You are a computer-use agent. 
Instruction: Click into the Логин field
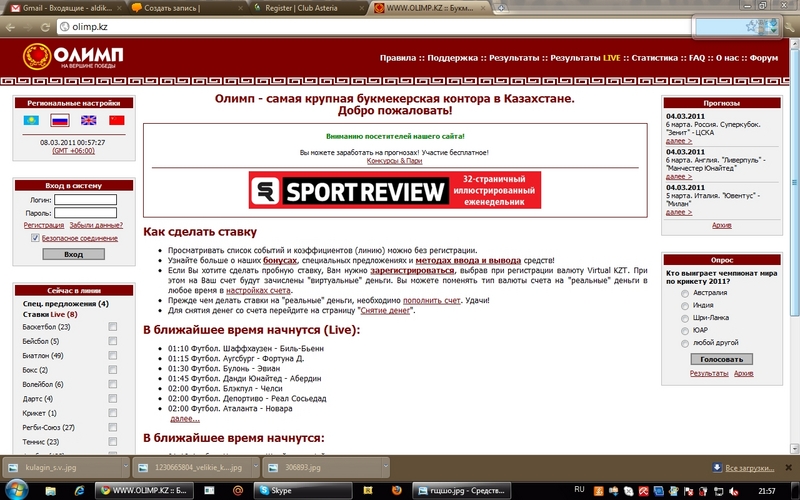tap(85, 199)
